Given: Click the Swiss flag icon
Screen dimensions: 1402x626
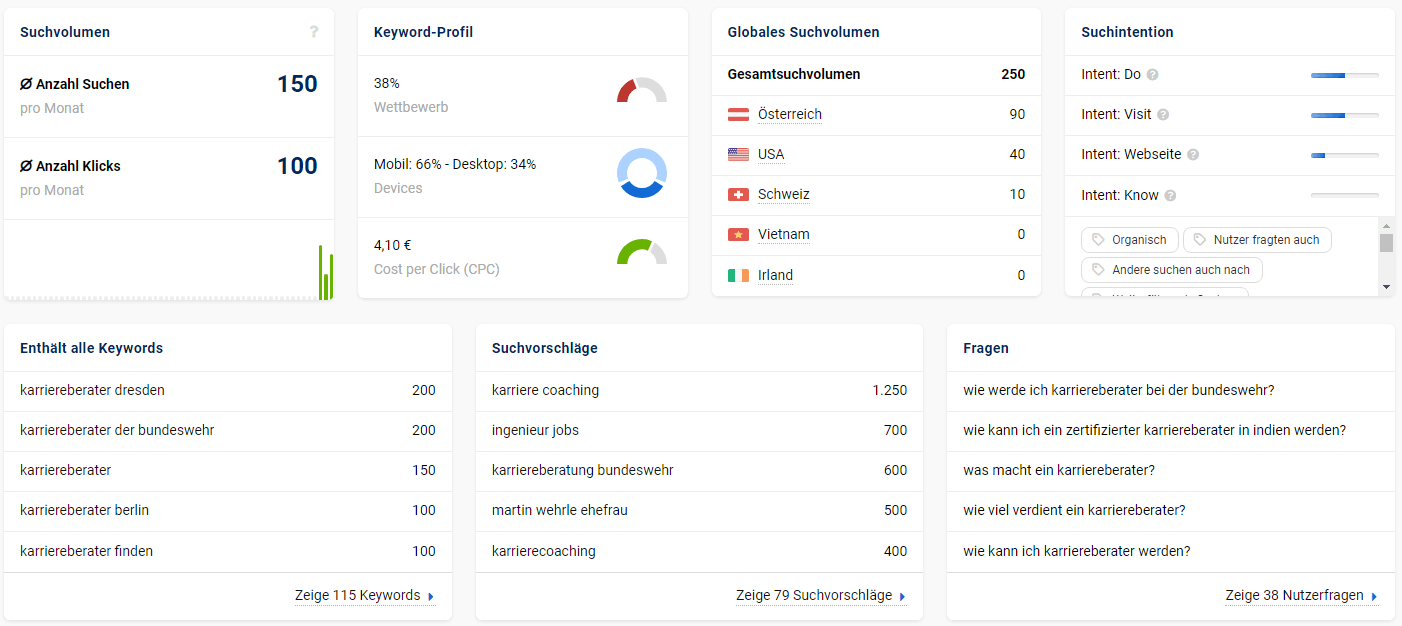Looking at the screenshot, I should coord(738,195).
